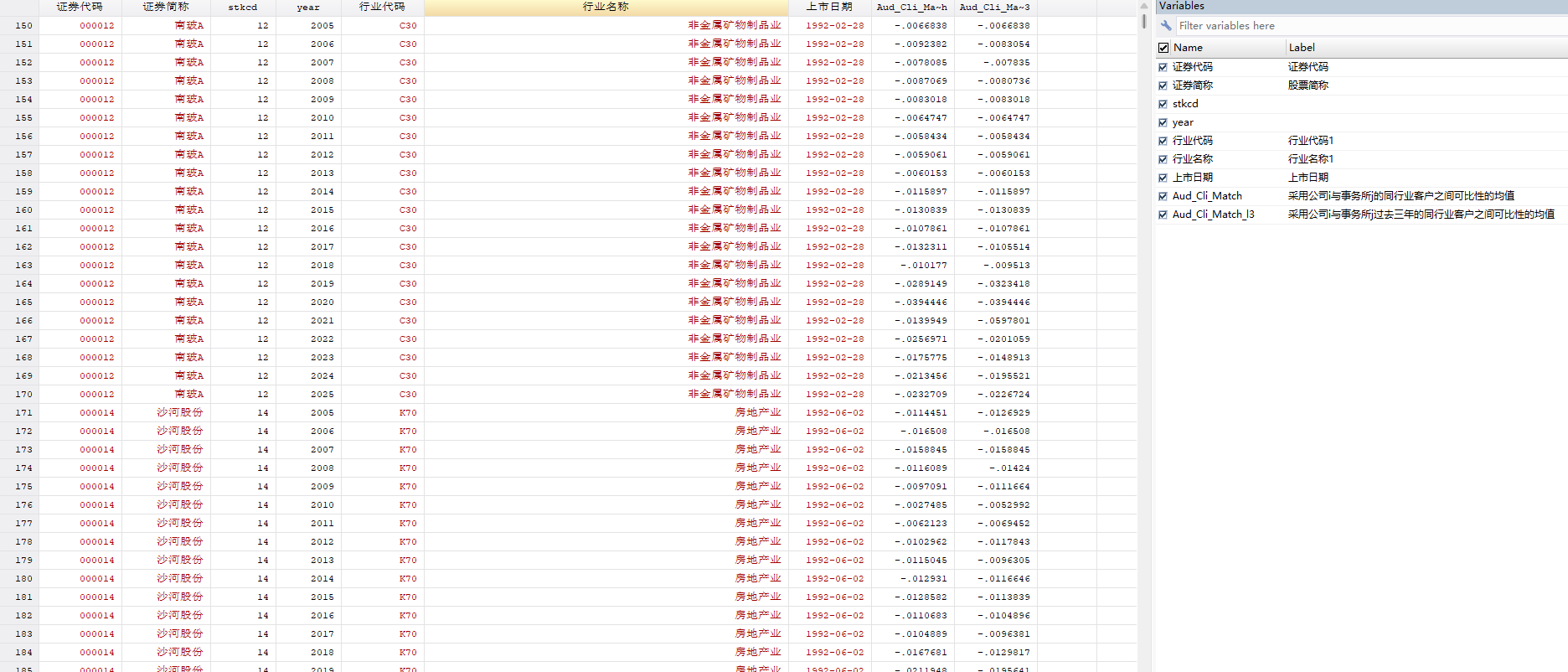The width and height of the screenshot is (1568, 672).
Task: Select variable name 上市日期 in Variables list
Action: tap(1193, 178)
